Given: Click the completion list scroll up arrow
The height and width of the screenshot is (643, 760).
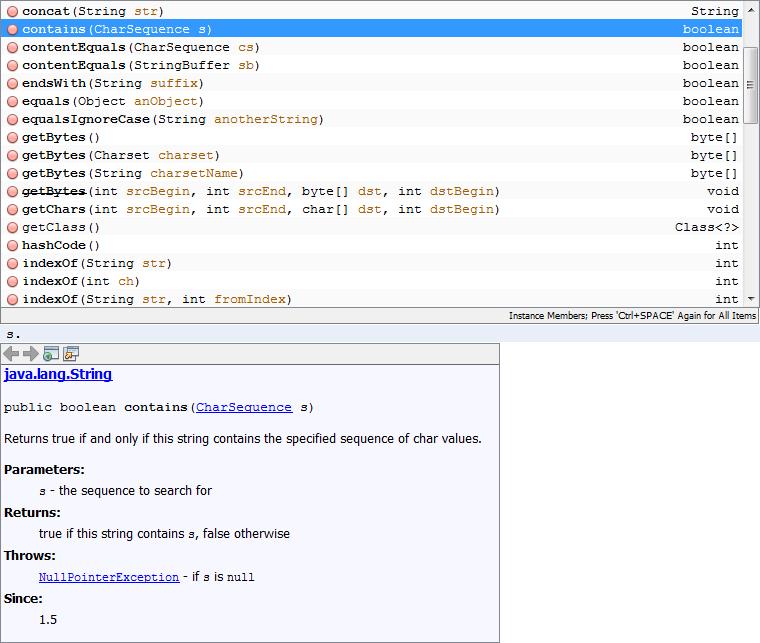Looking at the screenshot, I should (x=750, y=10).
